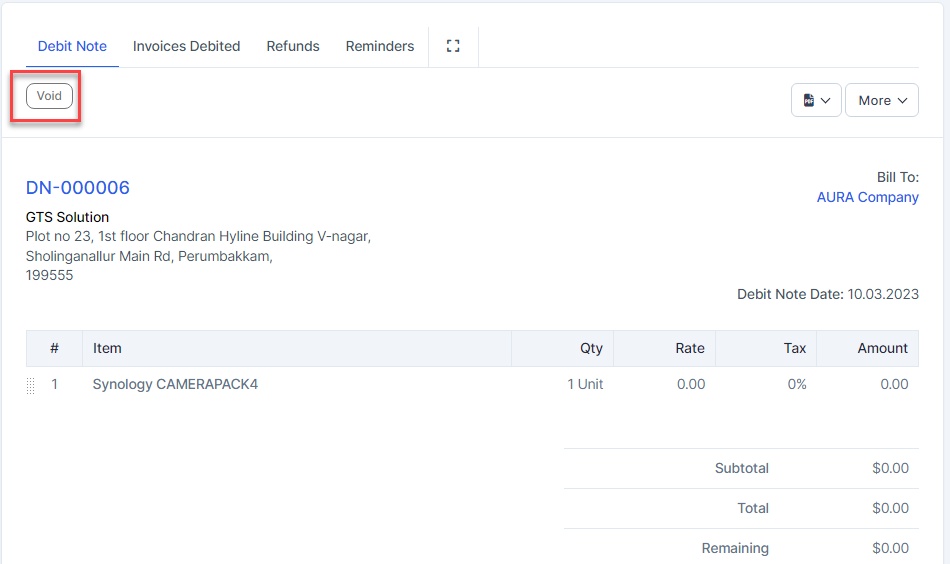Open the Reminders tab

pos(380,46)
